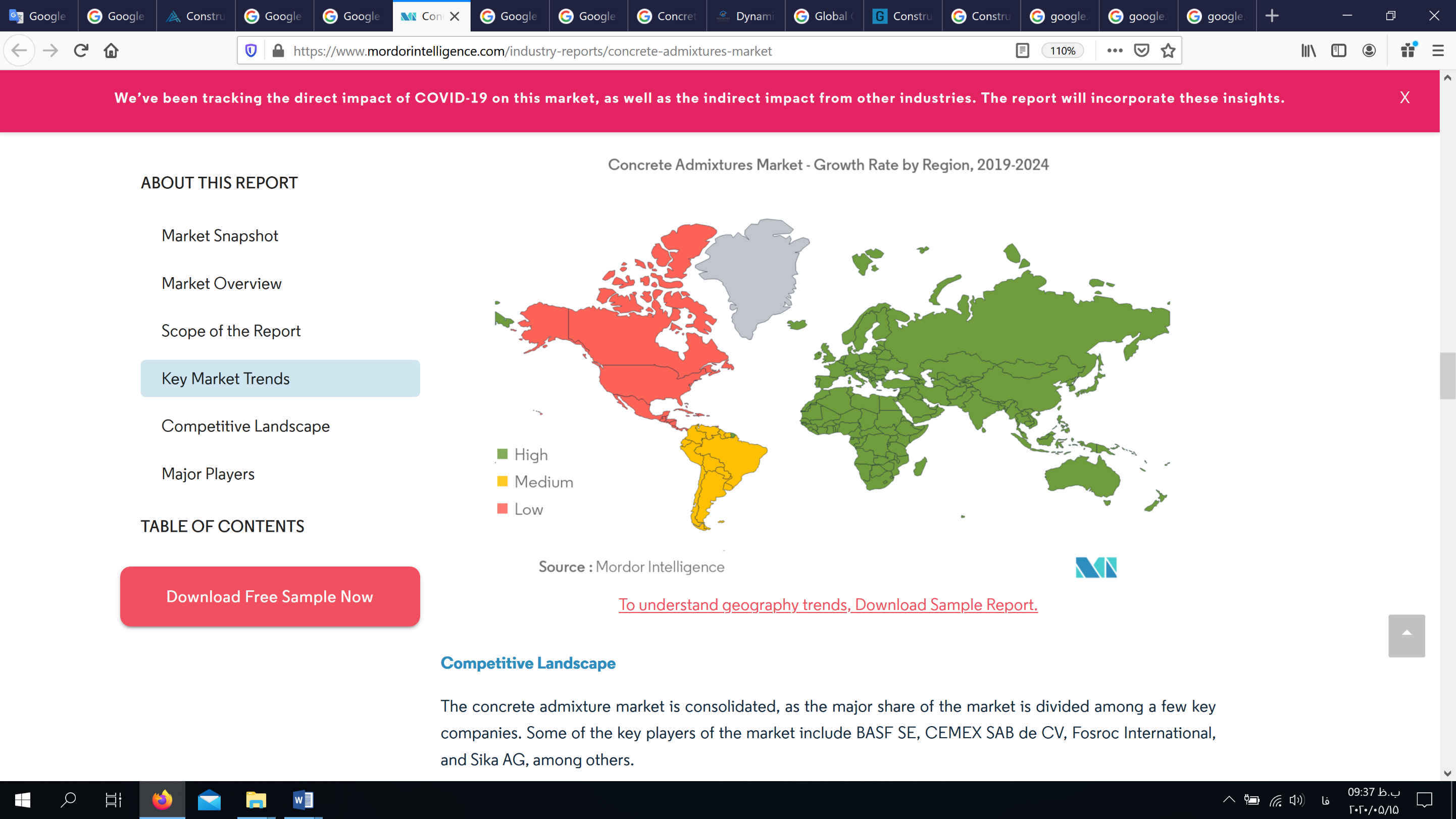The image size is (1456, 819).
Task: Open Windows Start menu
Action: (x=23, y=800)
